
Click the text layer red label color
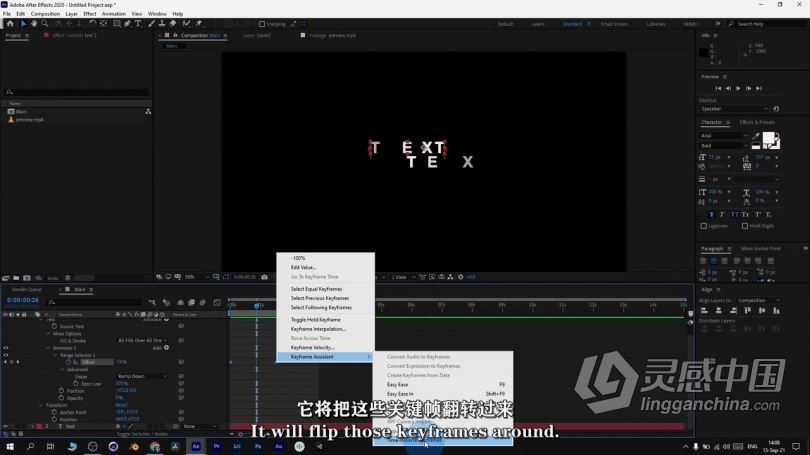pyautogui.click(x=39, y=427)
